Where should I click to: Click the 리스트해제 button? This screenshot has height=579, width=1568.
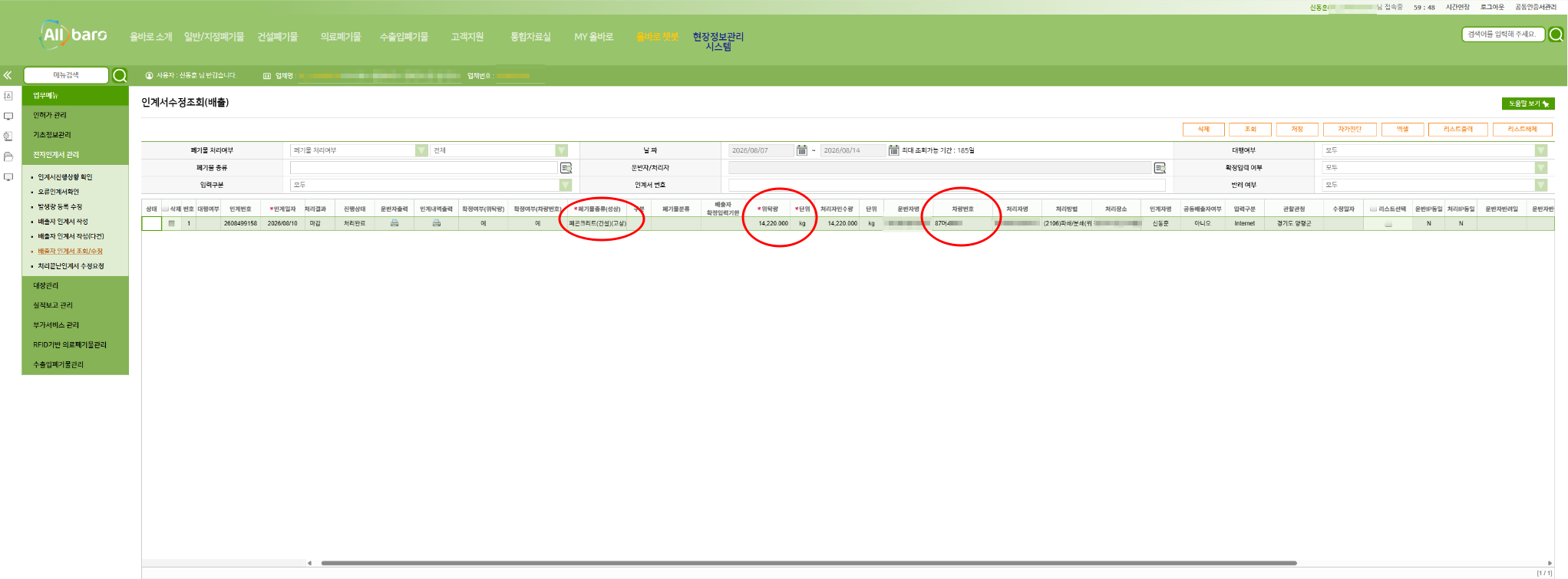[x=1523, y=129]
